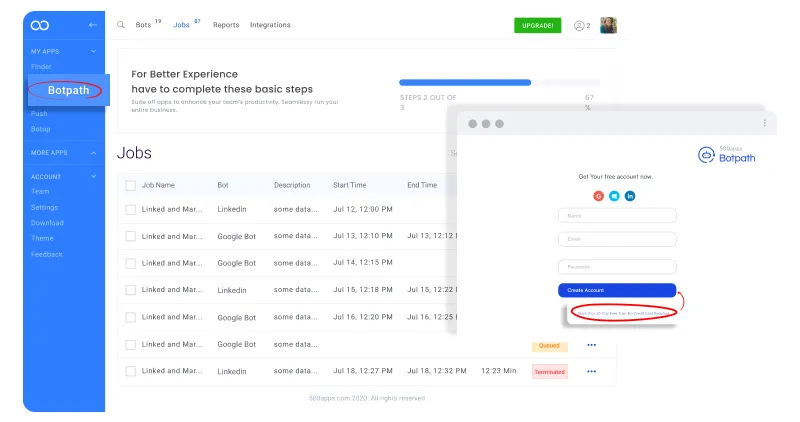Sort by the Description column header
The image size is (800, 422).
tap(292, 185)
